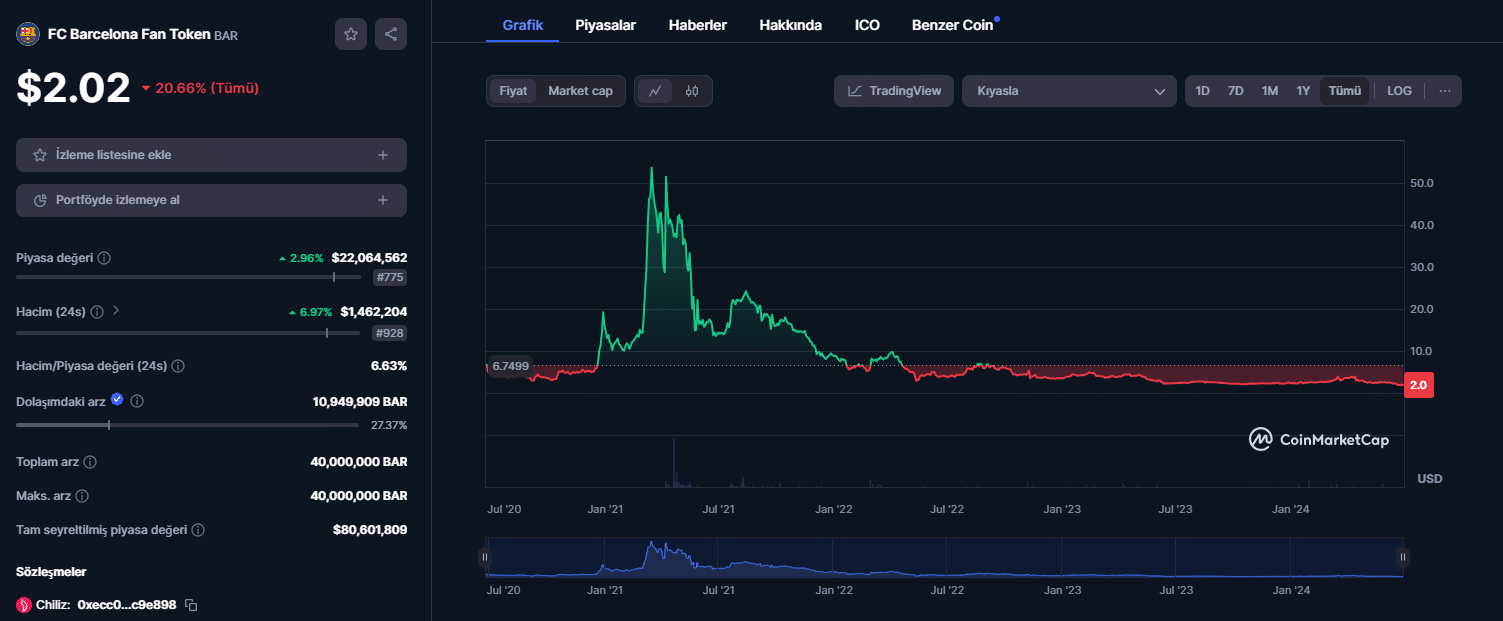
Task: Click the #775 market cap rank badge
Action: click(x=389, y=278)
